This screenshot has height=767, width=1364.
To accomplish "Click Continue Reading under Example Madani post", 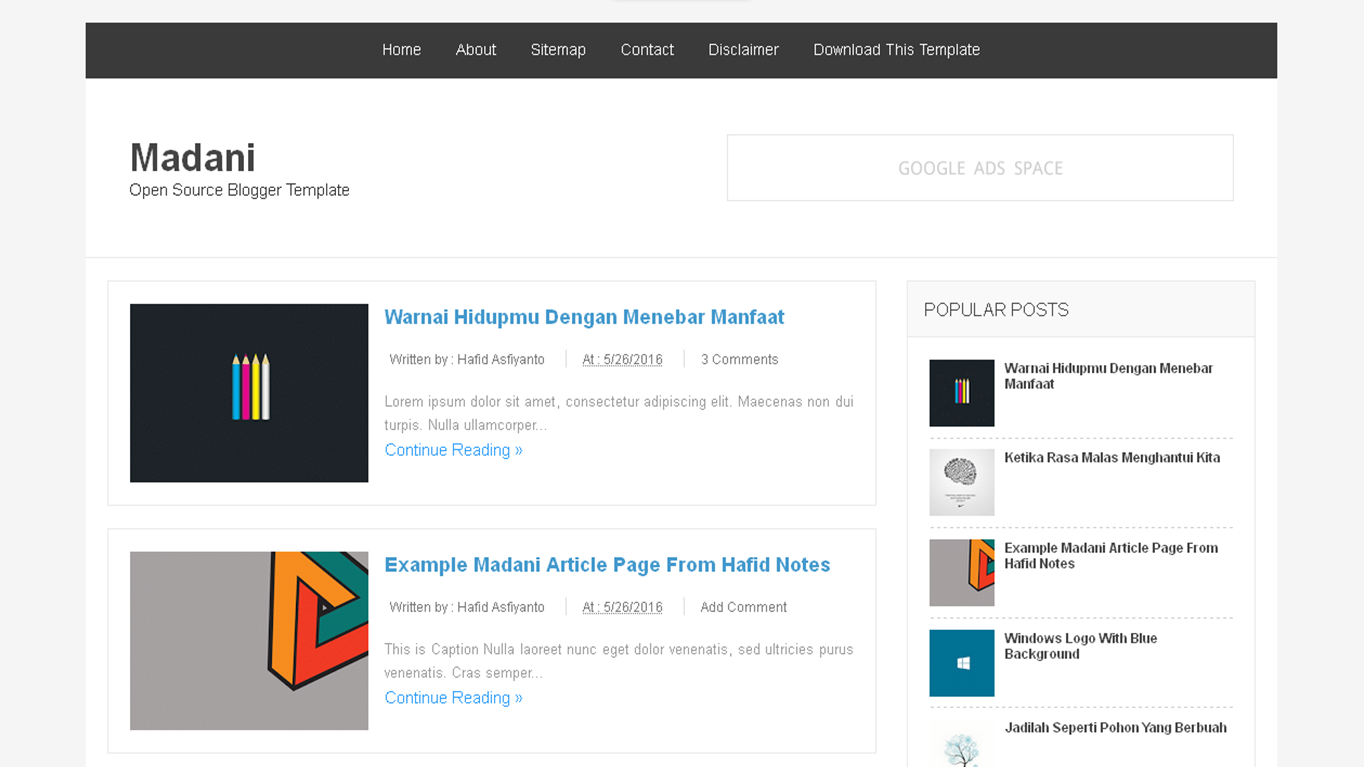I will [x=453, y=698].
